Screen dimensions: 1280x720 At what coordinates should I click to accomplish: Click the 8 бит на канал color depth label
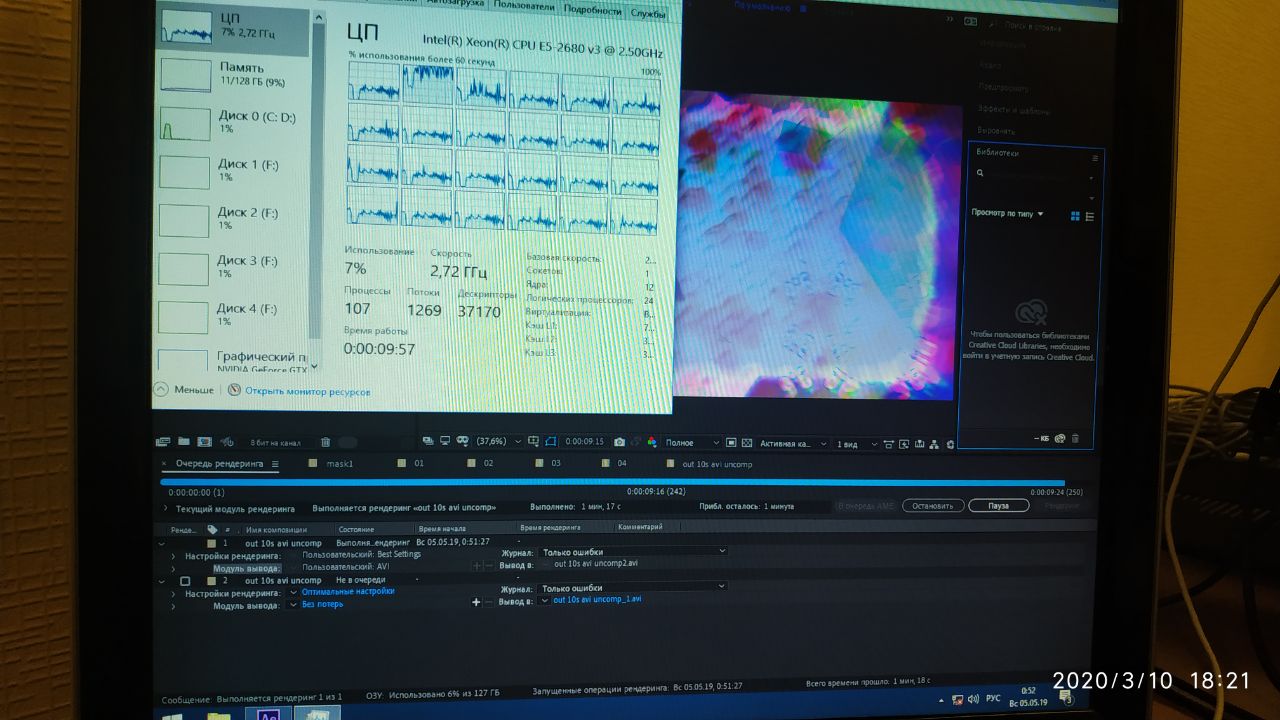coord(275,442)
